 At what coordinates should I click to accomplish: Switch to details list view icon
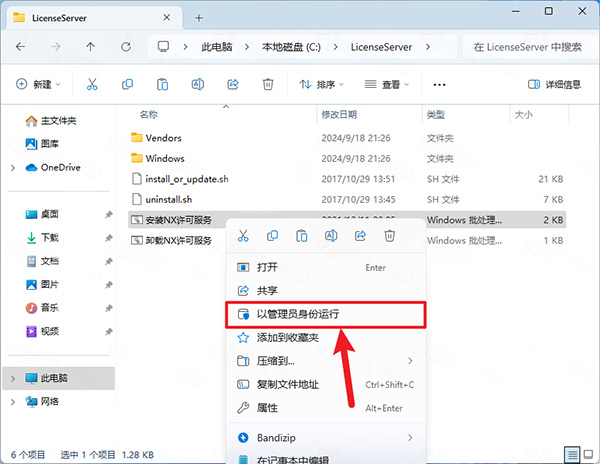(572, 454)
